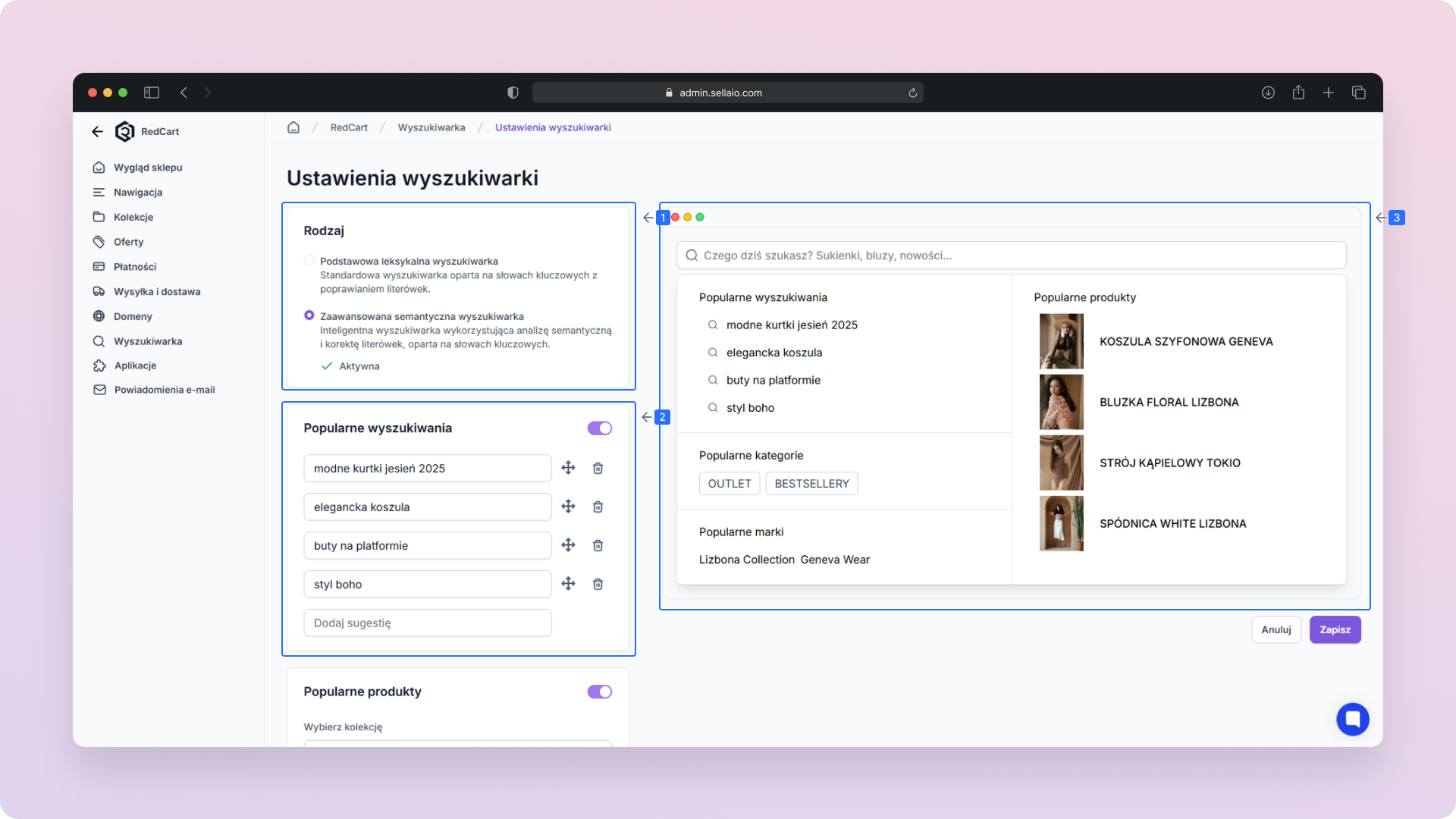Toggle the browser sidebar icon

(152, 93)
